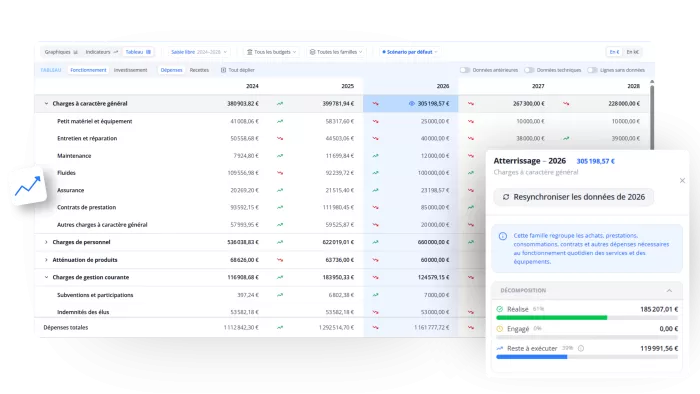Expand Charges de personnel row
The width and height of the screenshot is (700, 394).
tap(46, 242)
